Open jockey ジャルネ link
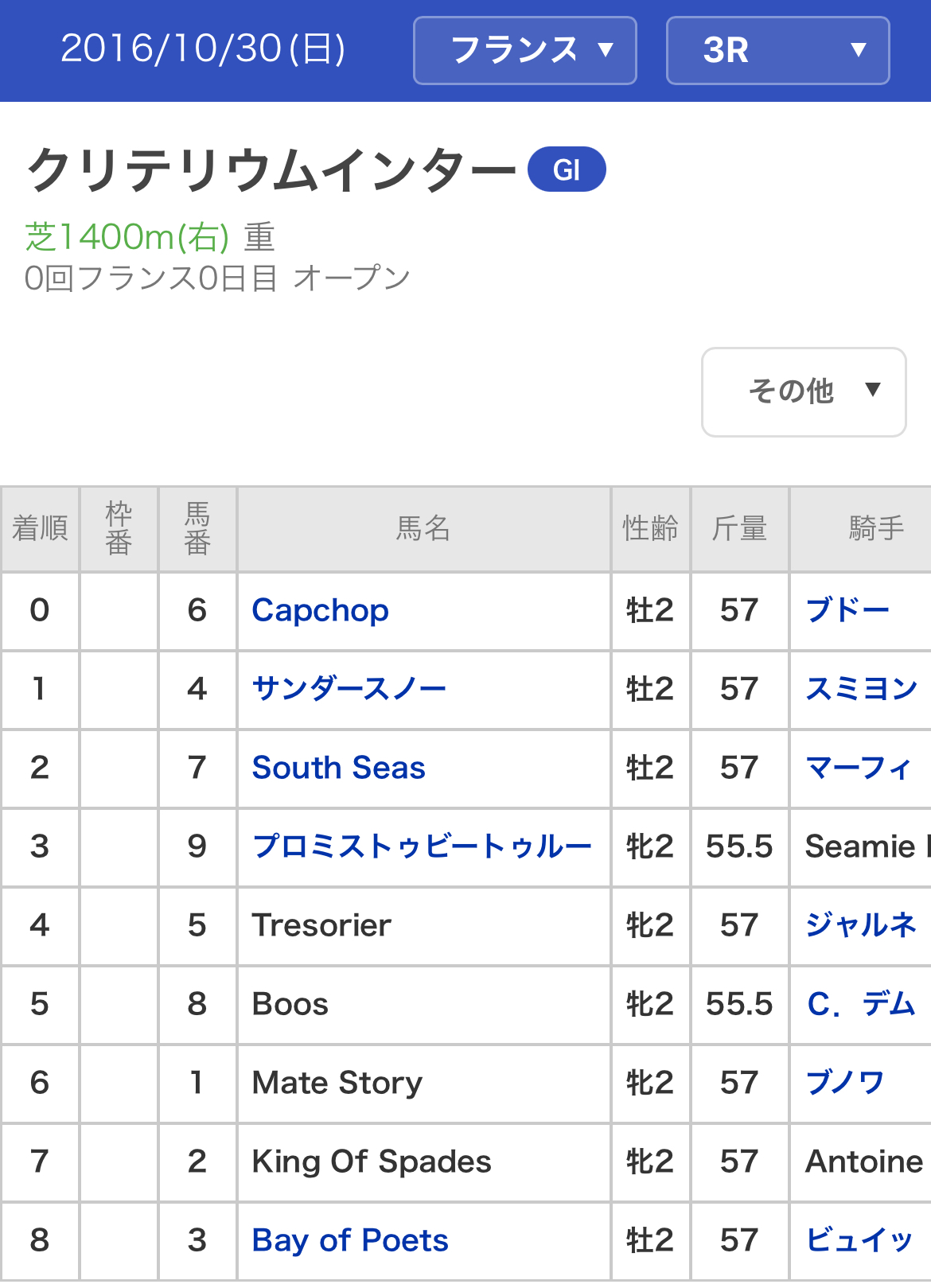Screen dimensions: 931x1288 (861, 925)
